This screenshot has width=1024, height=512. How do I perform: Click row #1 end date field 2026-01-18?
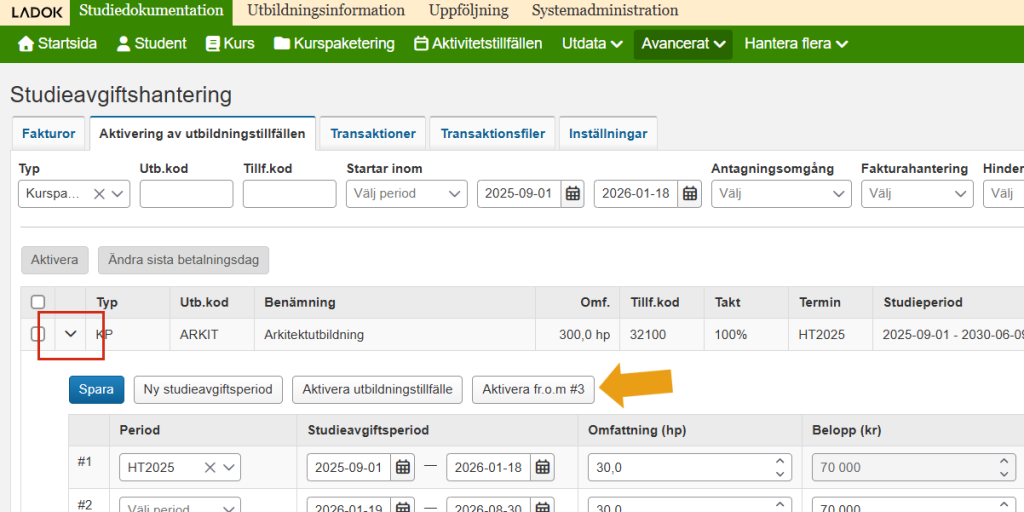tap(488, 468)
